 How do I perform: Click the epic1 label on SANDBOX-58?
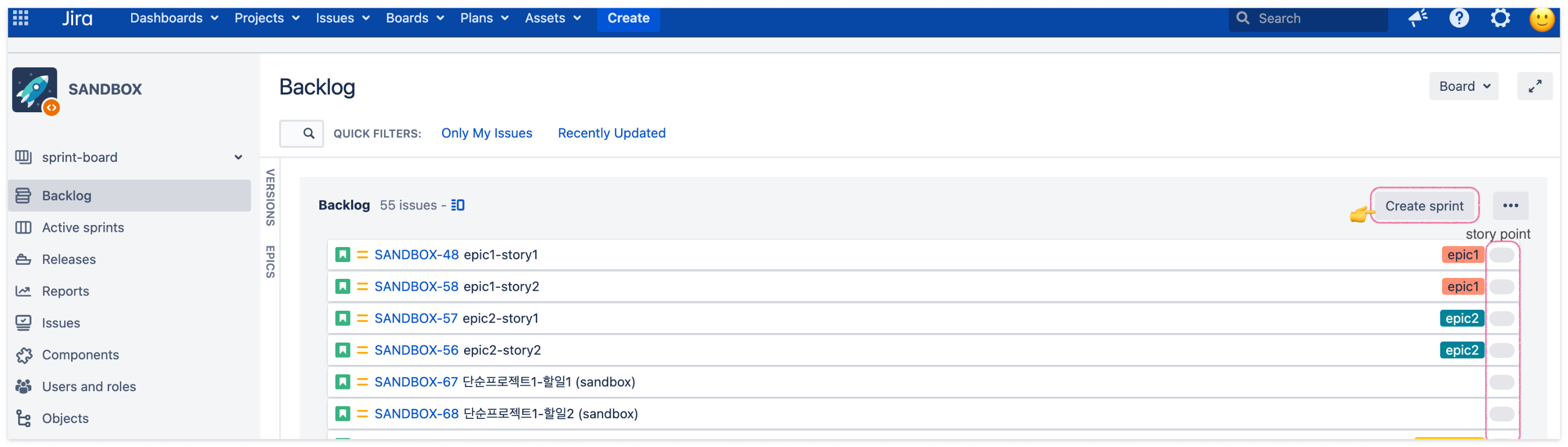click(x=1462, y=287)
